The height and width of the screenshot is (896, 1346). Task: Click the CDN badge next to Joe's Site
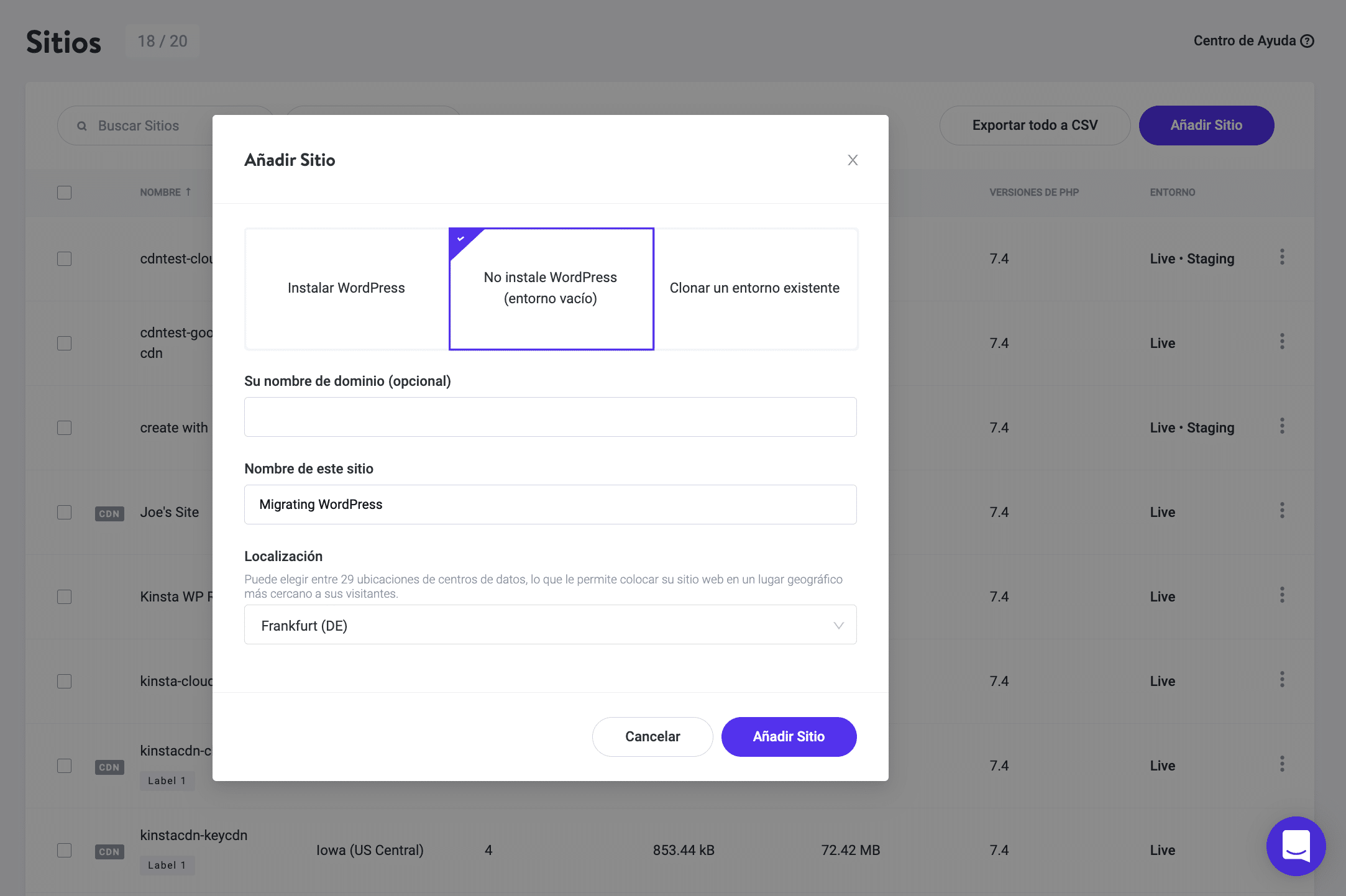(109, 514)
